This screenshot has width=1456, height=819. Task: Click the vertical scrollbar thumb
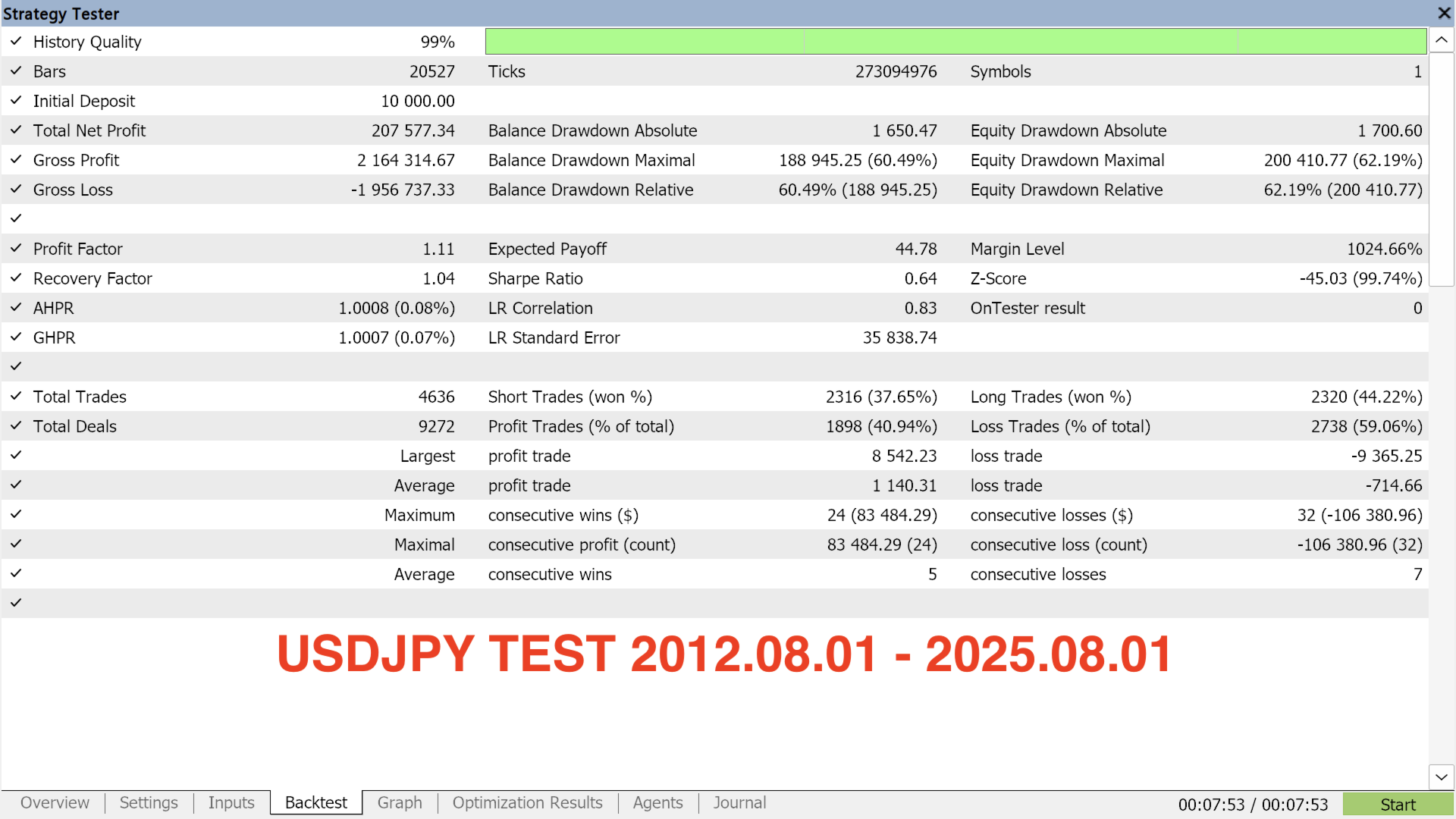click(x=1442, y=169)
